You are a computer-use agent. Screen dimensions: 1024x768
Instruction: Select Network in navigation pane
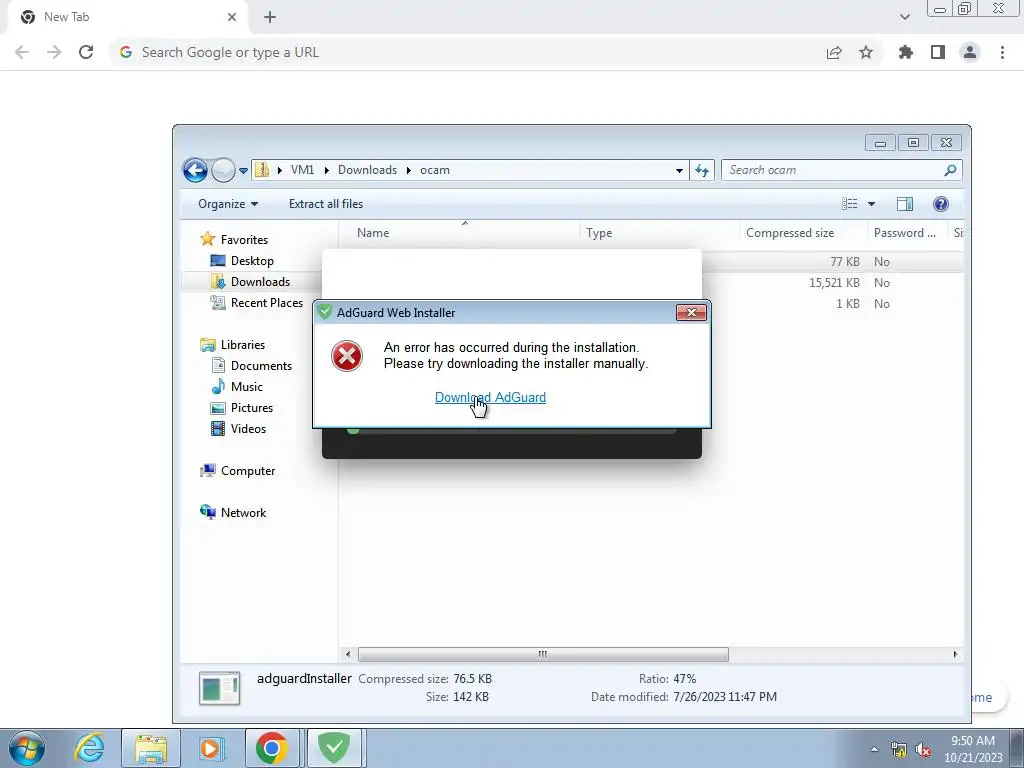pos(243,513)
